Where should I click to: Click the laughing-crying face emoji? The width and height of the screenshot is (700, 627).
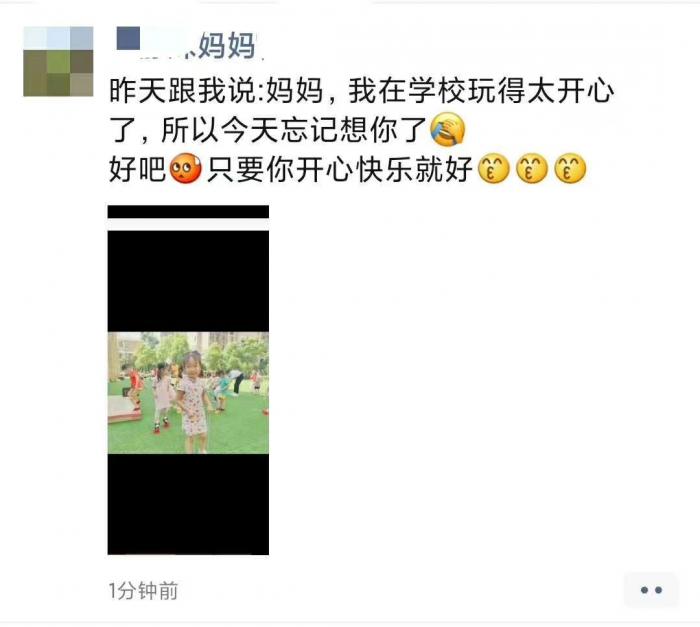tap(447, 130)
